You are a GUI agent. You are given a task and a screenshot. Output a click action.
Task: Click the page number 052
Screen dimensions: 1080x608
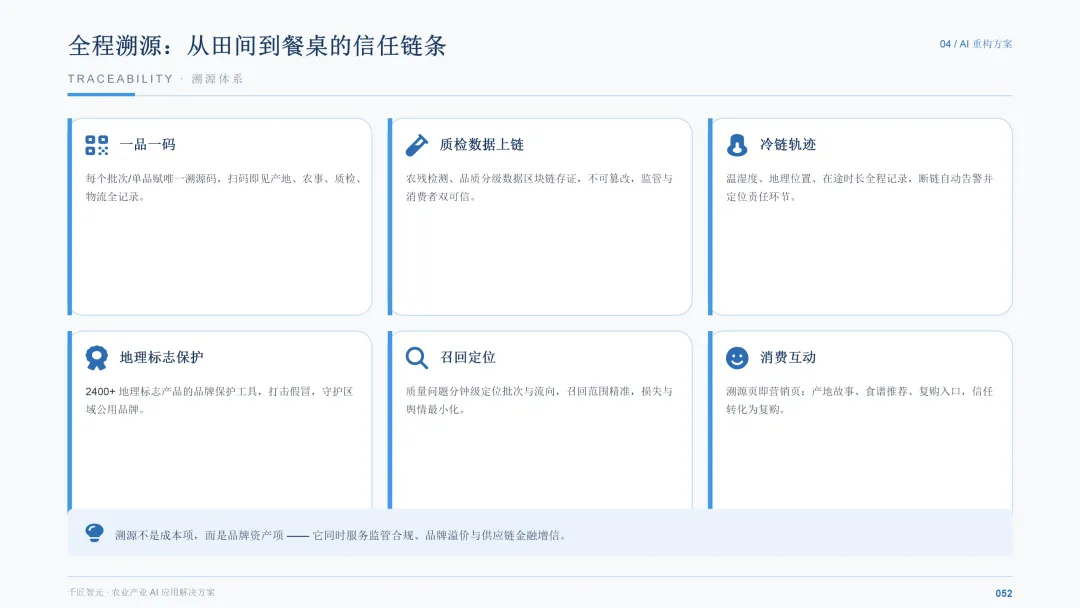pyautogui.click(x=1004, y=593)
